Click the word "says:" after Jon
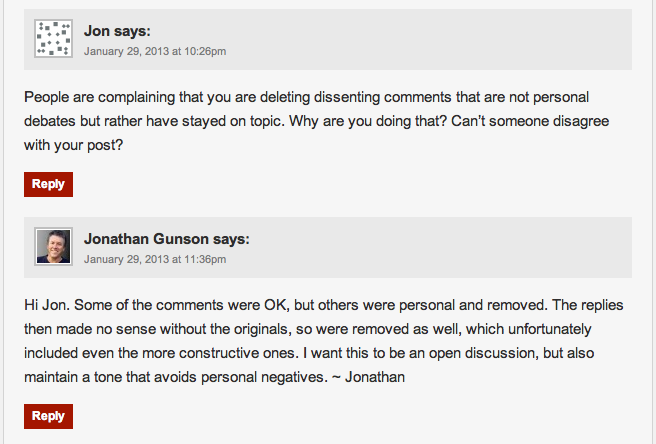 point(132,31)
